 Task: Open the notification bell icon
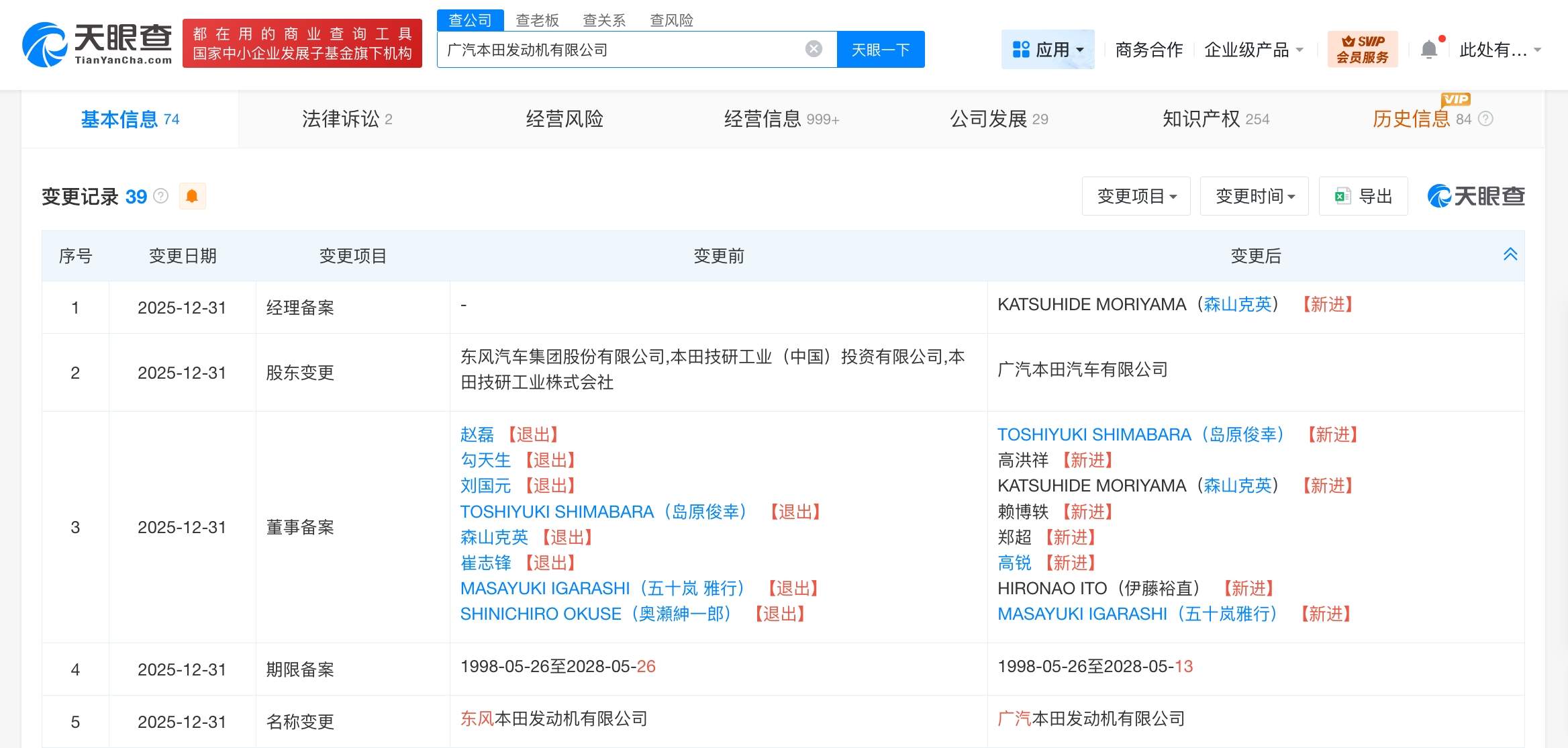[x=1429, y=50]
